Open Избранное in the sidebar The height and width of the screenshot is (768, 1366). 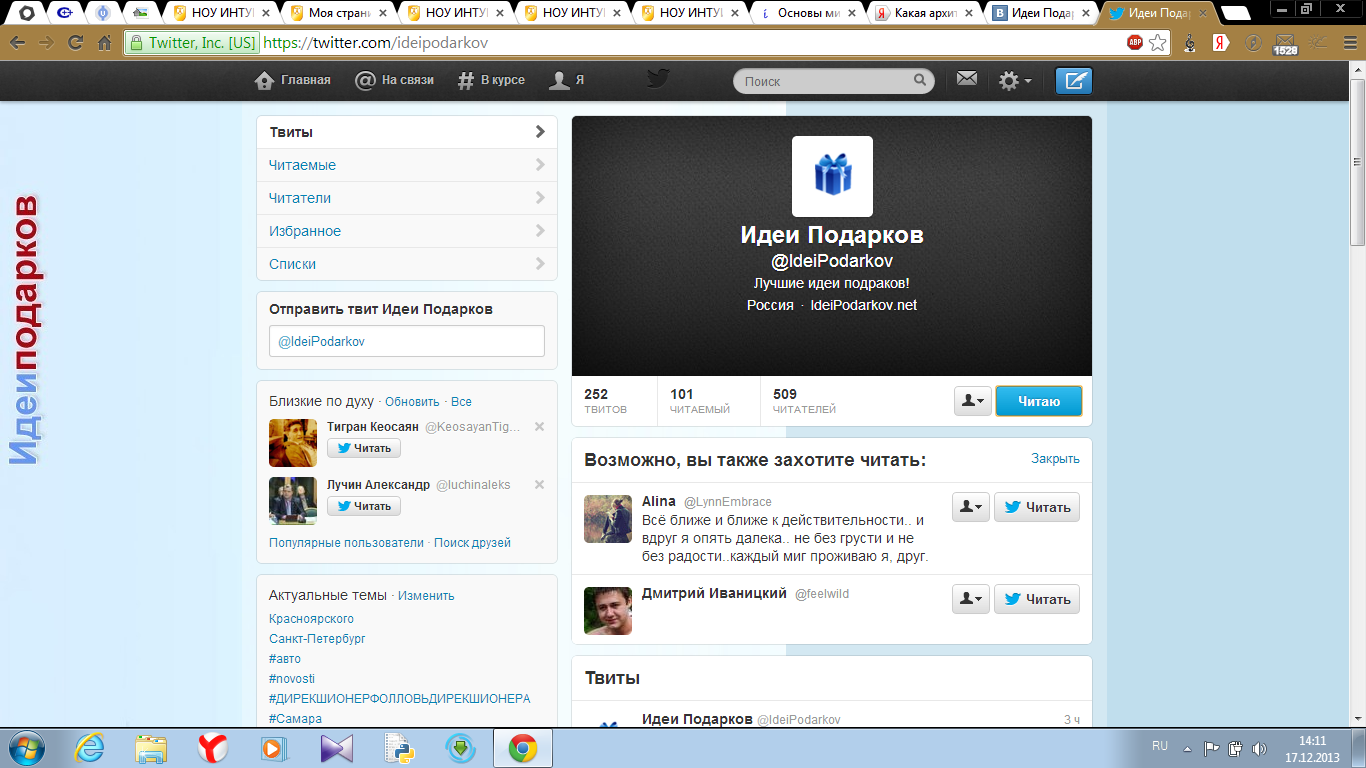pyautogui.click(x=407, y=231)
